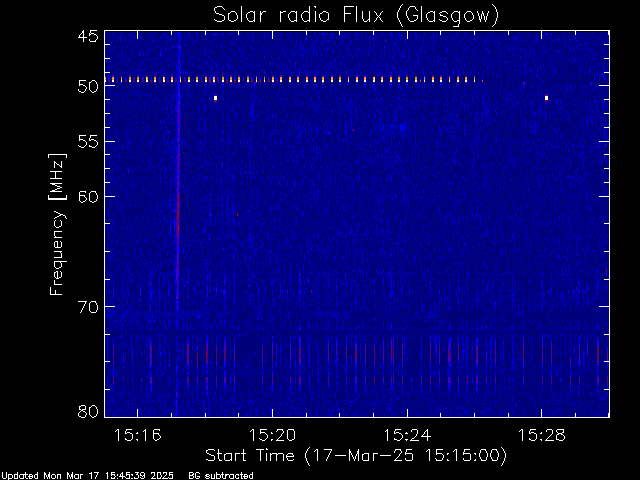Click the 45 MHz axis value

coord(88,36)
